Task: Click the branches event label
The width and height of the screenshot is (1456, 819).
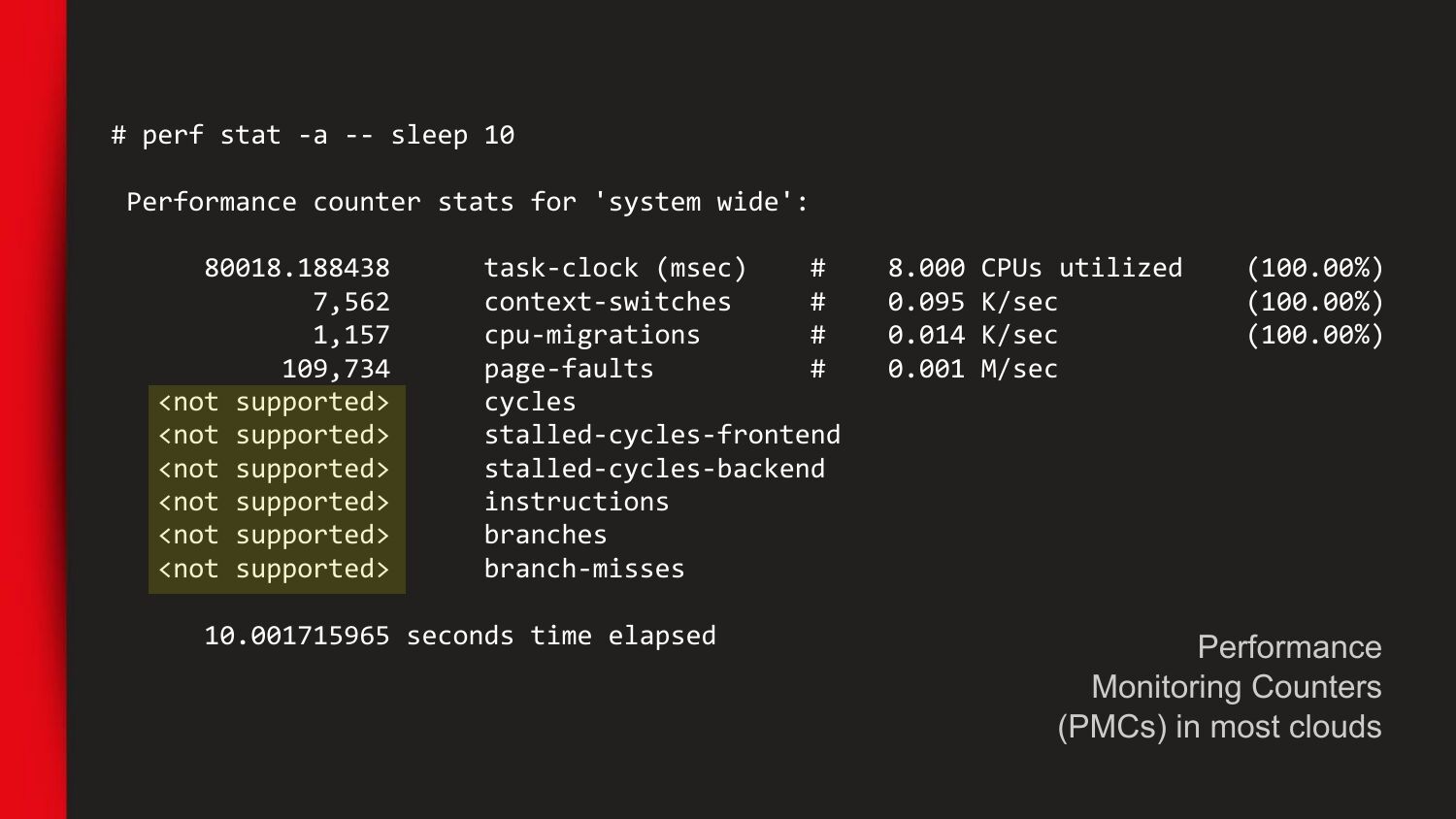Action: point(546,535)
